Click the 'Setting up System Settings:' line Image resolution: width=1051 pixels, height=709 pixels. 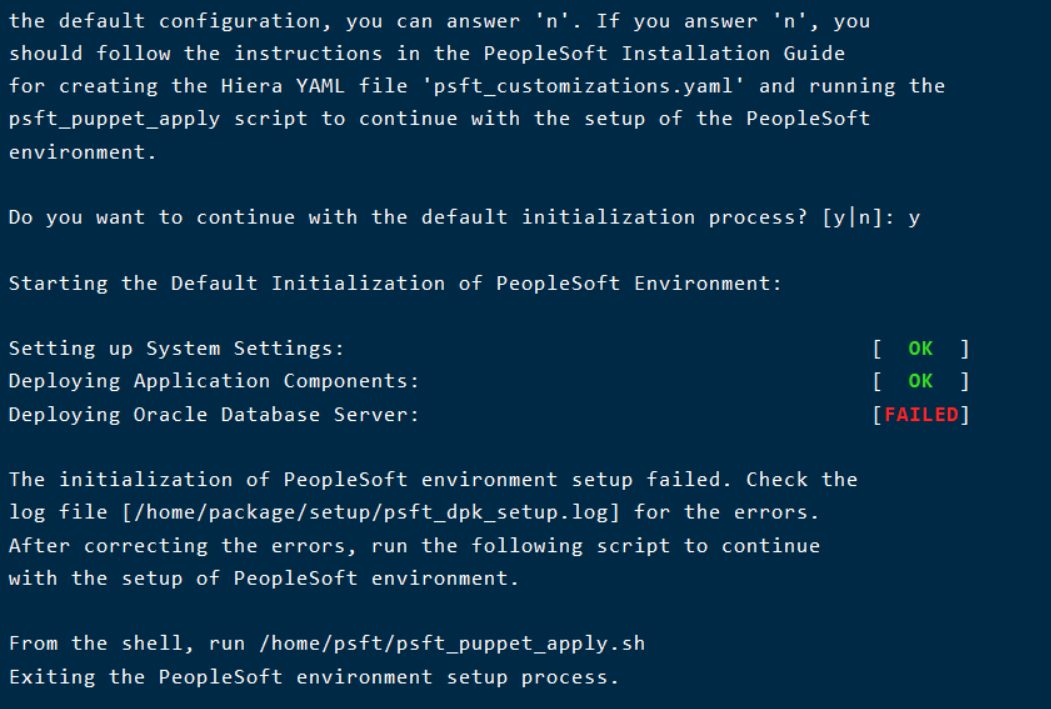click(x=176, y=348)
